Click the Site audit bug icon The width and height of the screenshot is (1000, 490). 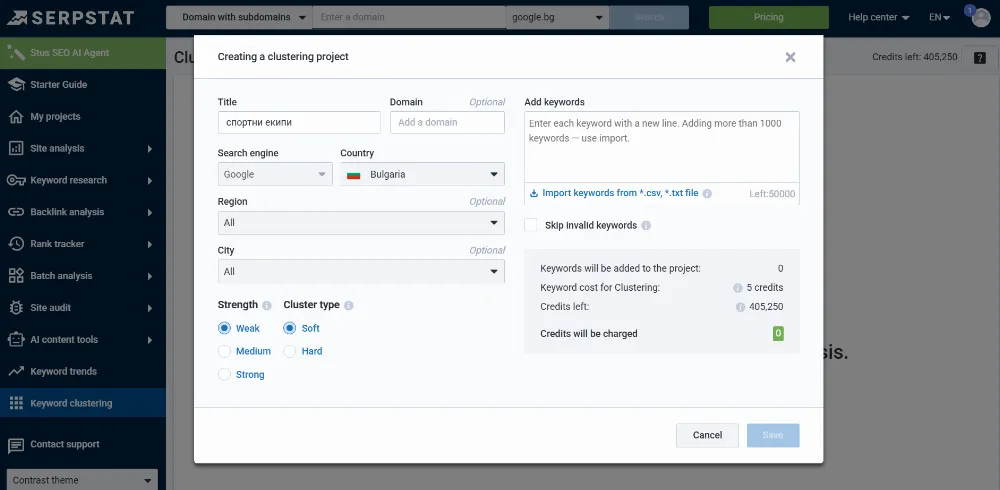tap(16, 308)
